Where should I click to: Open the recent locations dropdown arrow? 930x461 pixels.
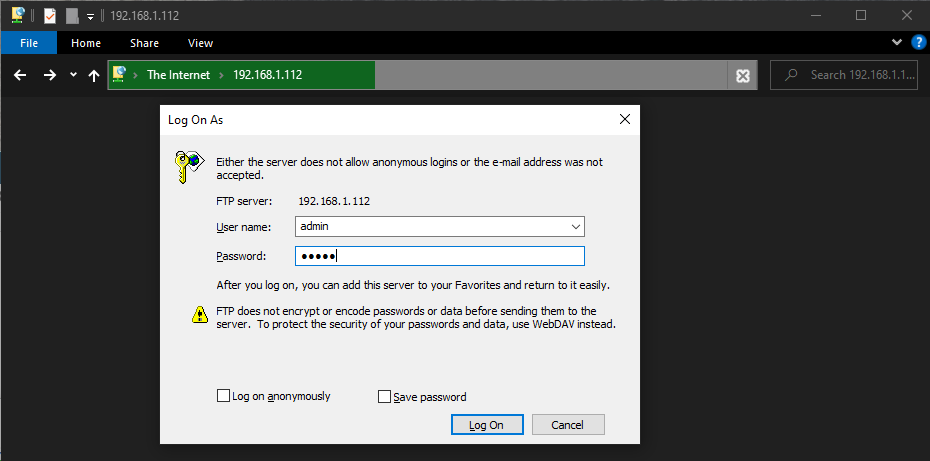pyautogui.click(x=73, y=75)
